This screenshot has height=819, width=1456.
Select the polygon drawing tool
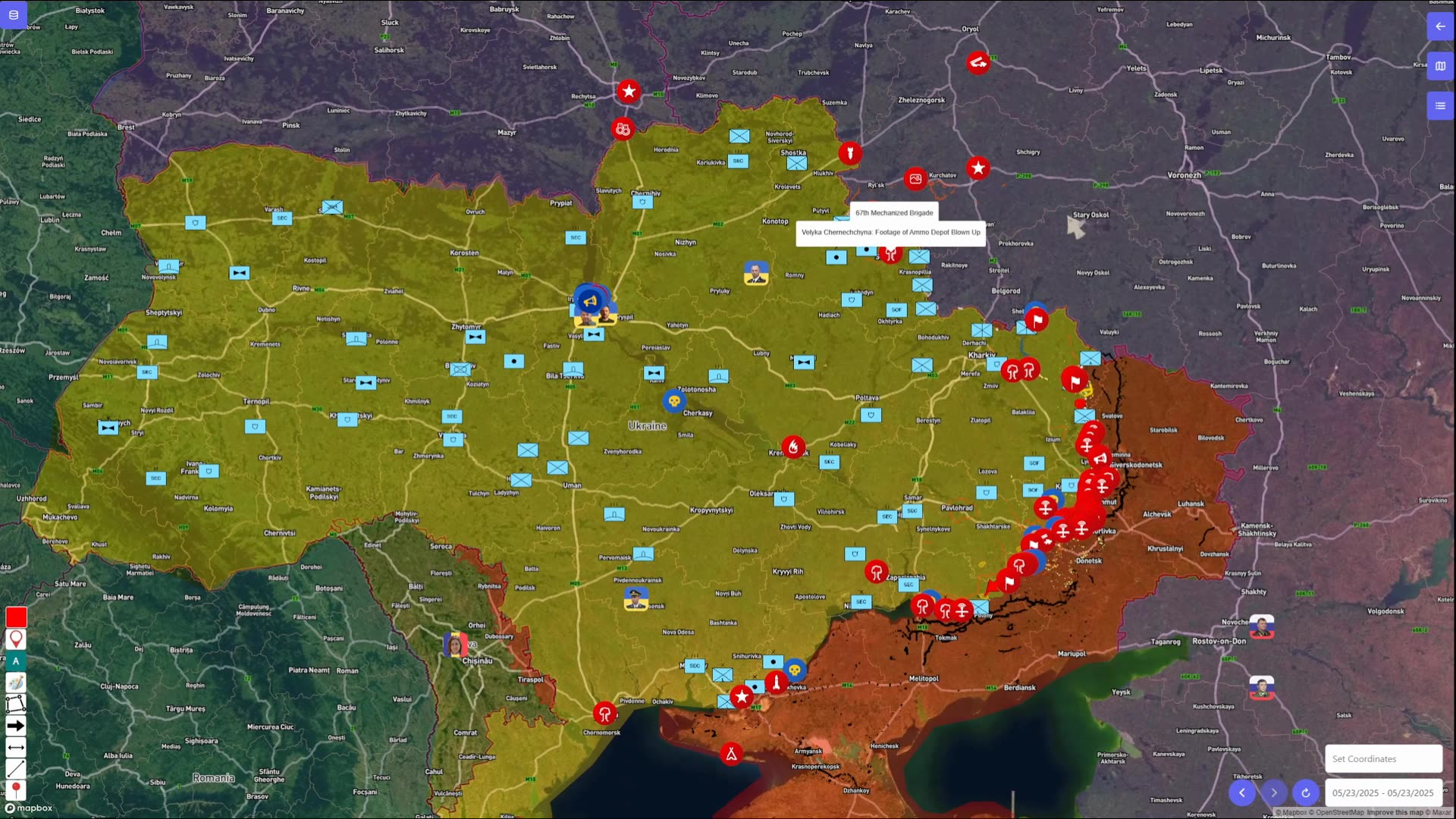click(15, 704)
